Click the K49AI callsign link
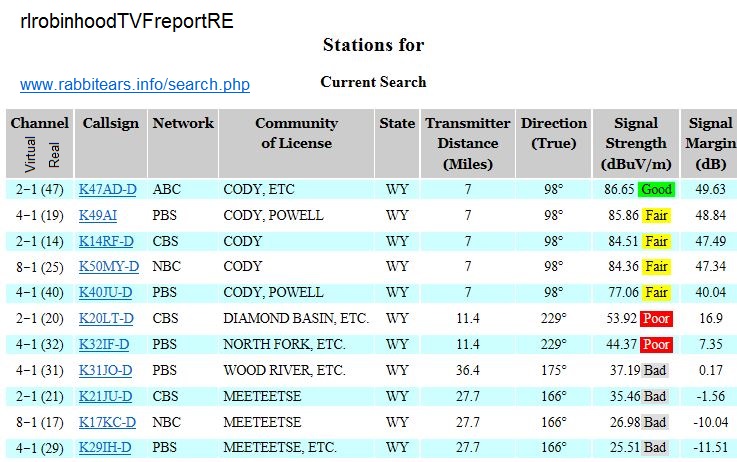This screenshot has height=462, width=737. [x=98, y=215]
